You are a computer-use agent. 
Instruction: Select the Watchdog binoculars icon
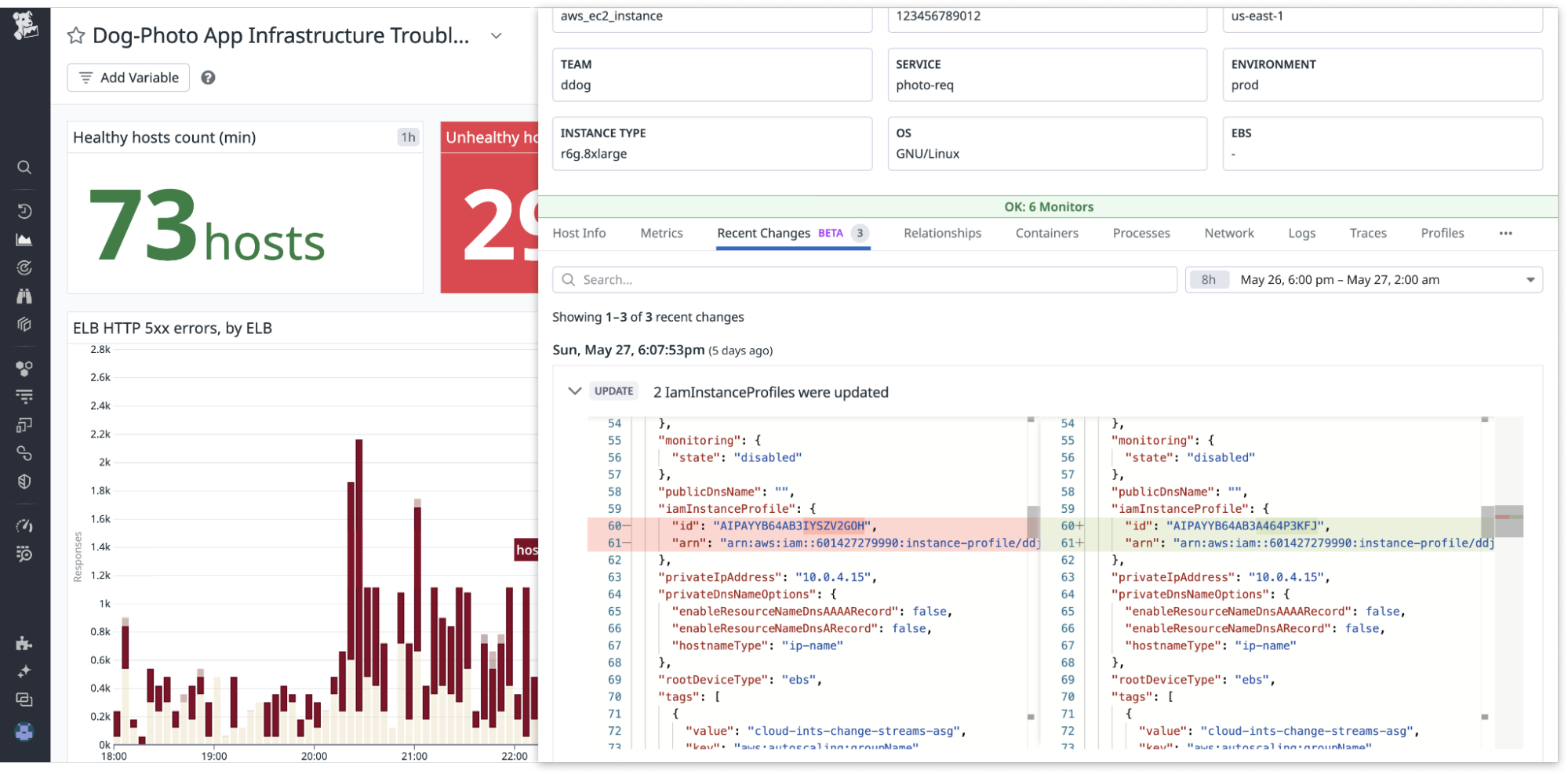pyautogui.click(x=24, y=296)
